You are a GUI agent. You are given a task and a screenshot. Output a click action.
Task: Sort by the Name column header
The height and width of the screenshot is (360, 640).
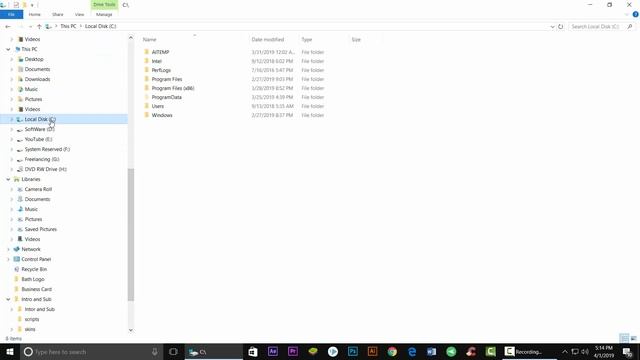[149, 40]
